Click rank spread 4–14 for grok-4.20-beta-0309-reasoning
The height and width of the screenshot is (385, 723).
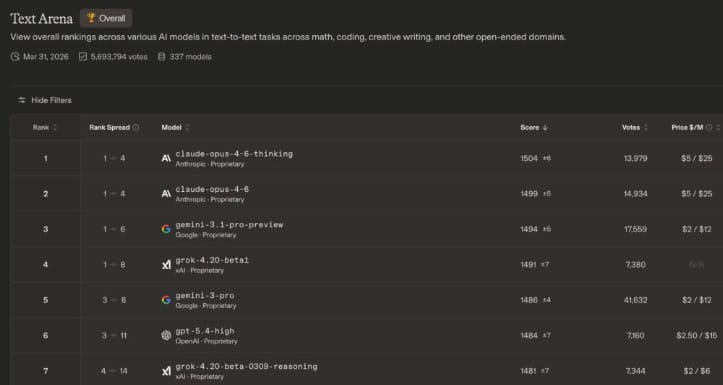pos(114,371)
